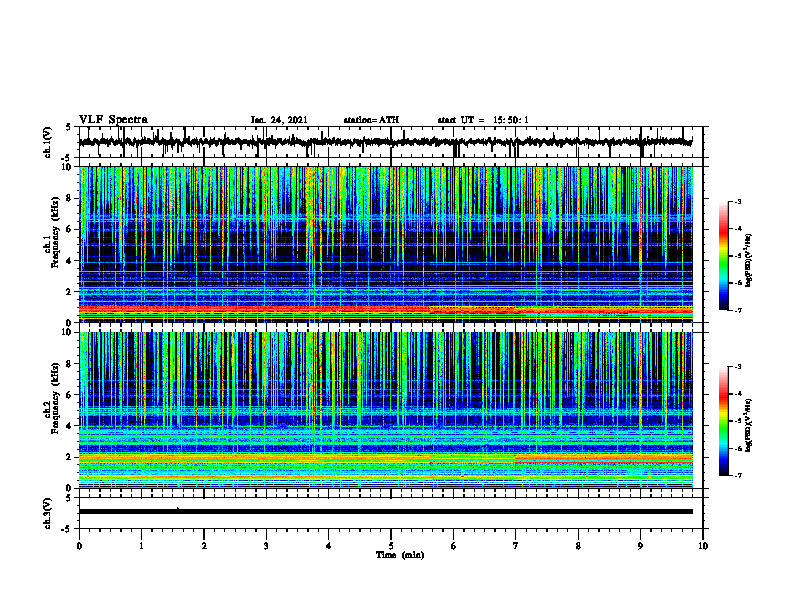Screen dimensions: 792x612
Task: Click the log(PSD) label beside ch.1 color bar
Action: coord(749,259)
